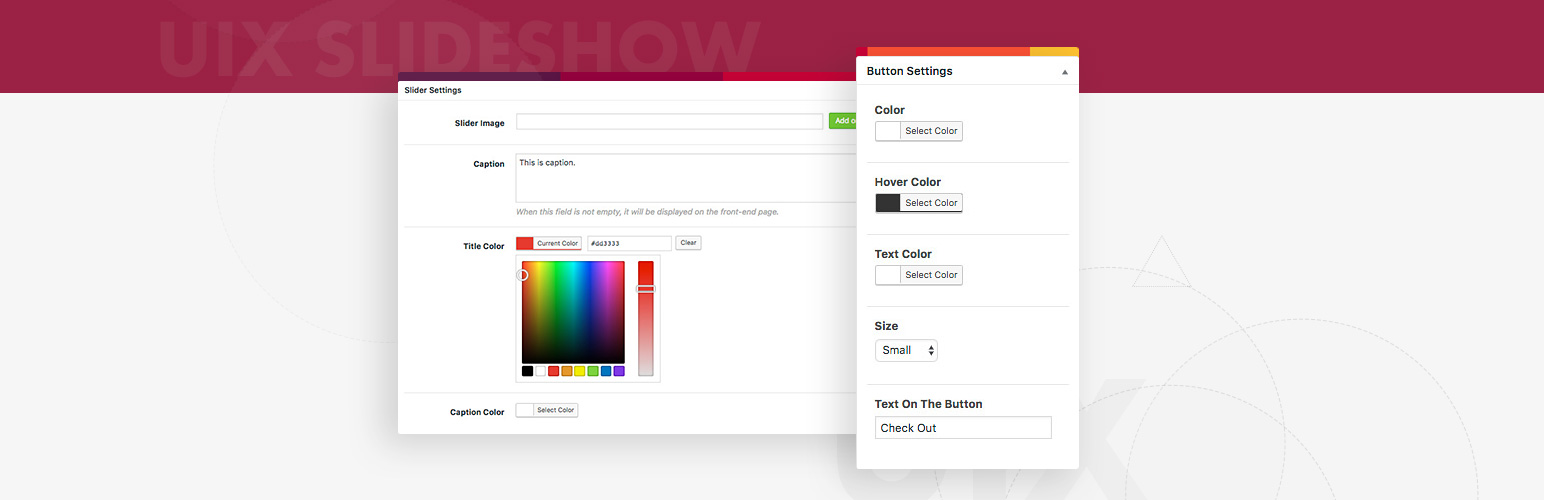1544x500 pixels.
Task: Click Select Color for Caption Color
Action: [556, 410]
